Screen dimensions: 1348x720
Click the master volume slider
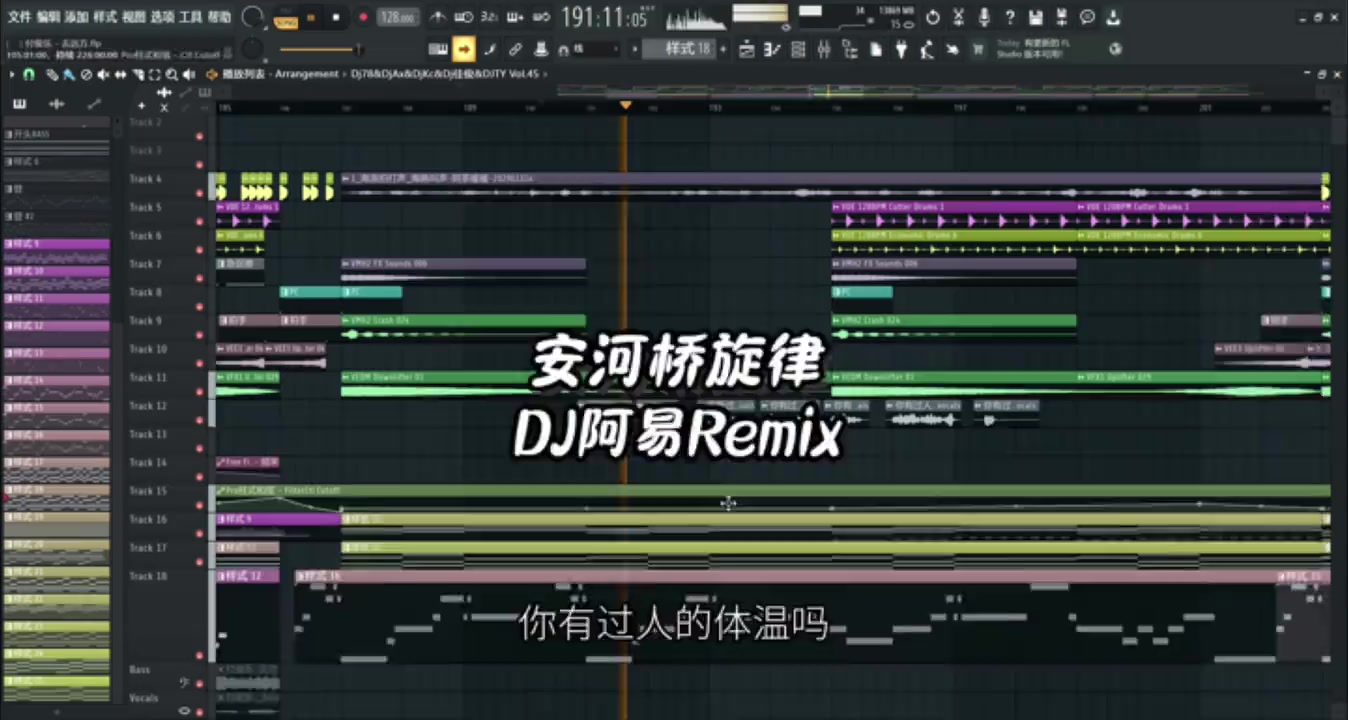[320, 49]
